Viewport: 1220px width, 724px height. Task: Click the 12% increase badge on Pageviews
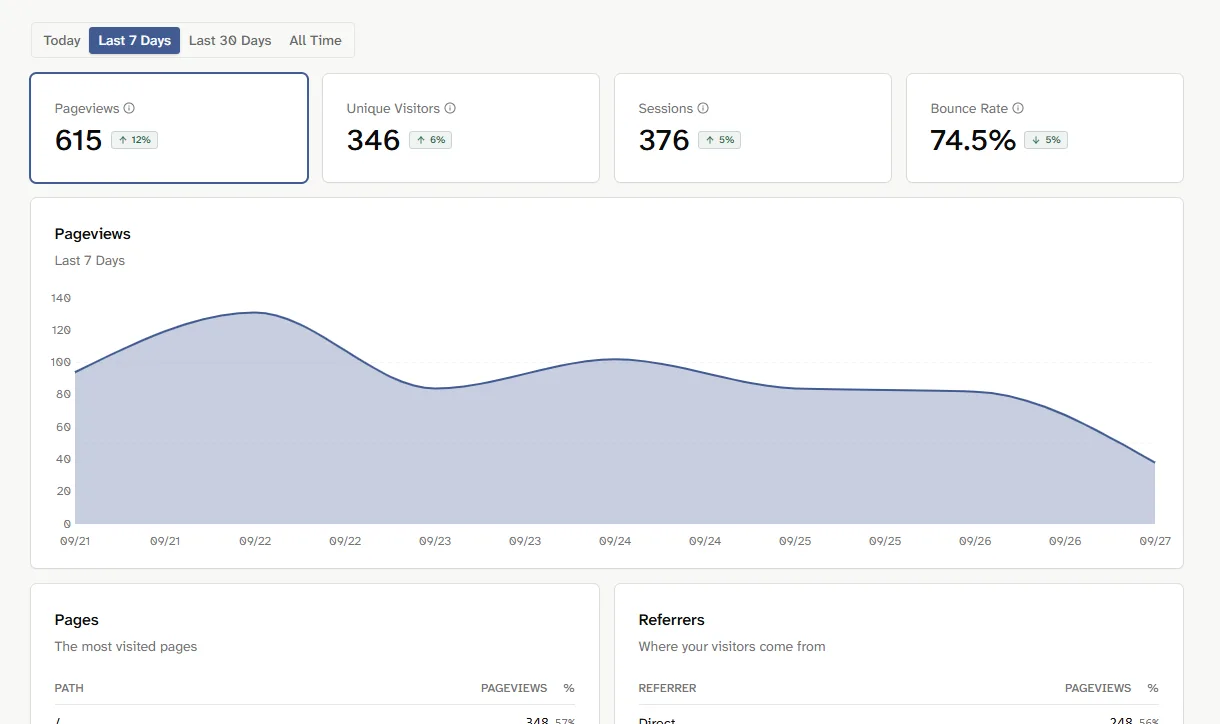[134, 140]
